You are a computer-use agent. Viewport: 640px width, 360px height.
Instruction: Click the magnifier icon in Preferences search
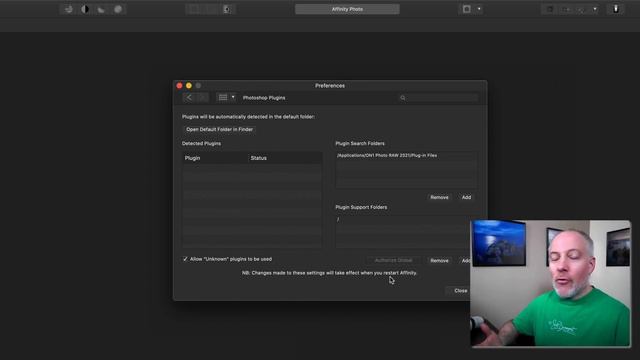[403, 98]
